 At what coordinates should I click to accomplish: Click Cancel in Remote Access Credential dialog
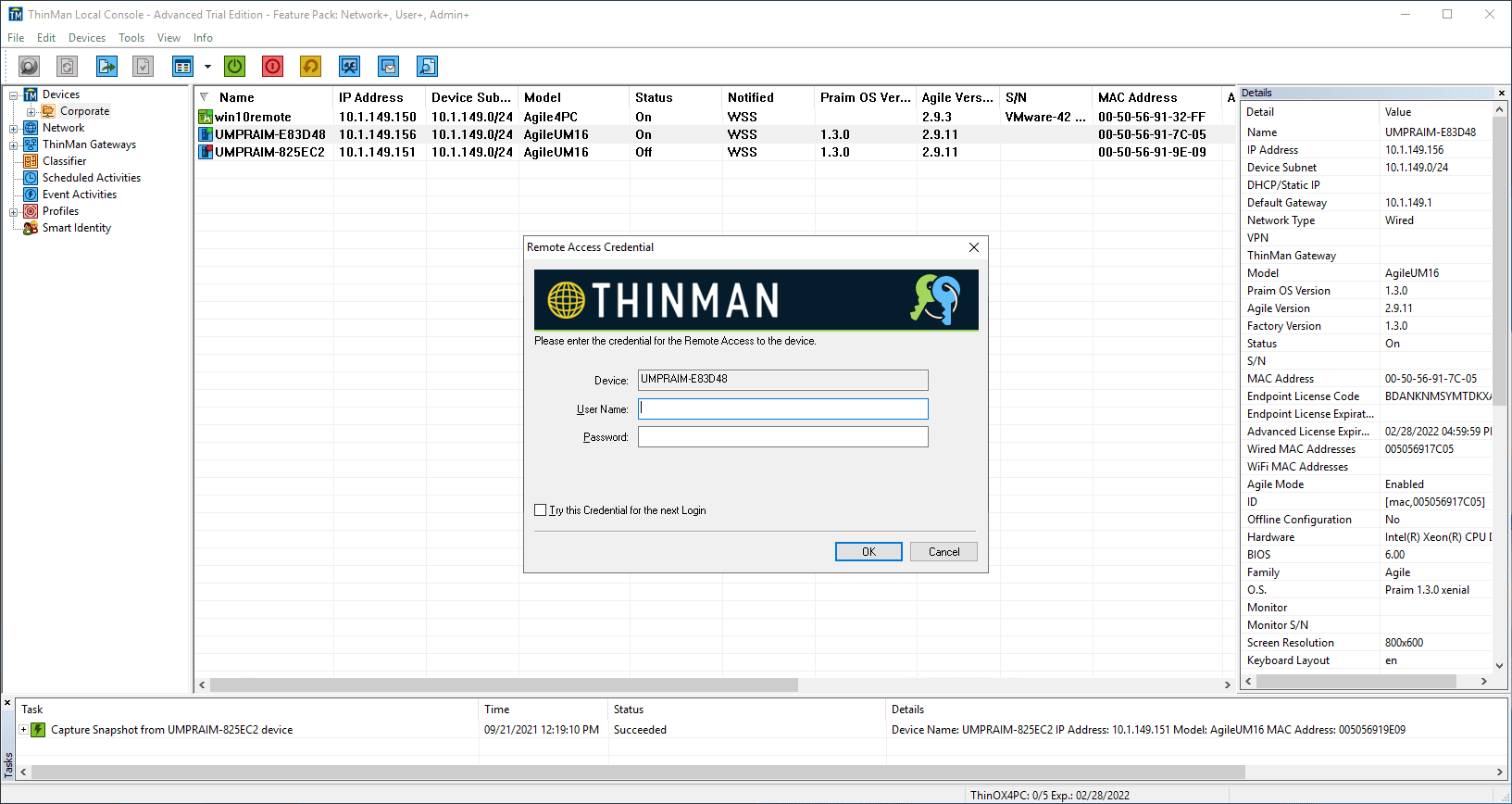pyautogui.click(x=943, y=552)
